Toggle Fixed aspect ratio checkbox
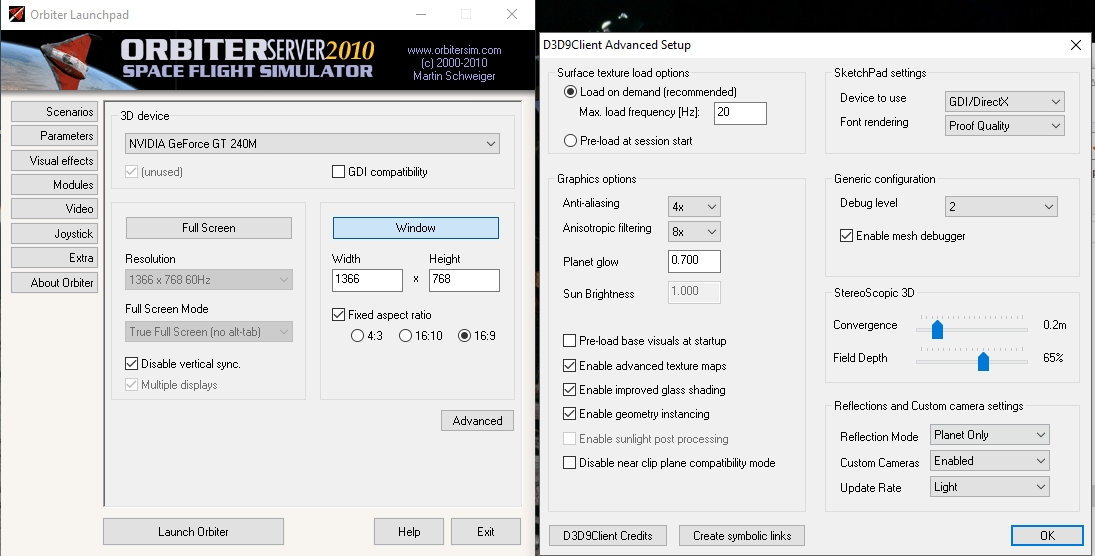This screenshot has width=1095, height=556. [339, 315]
